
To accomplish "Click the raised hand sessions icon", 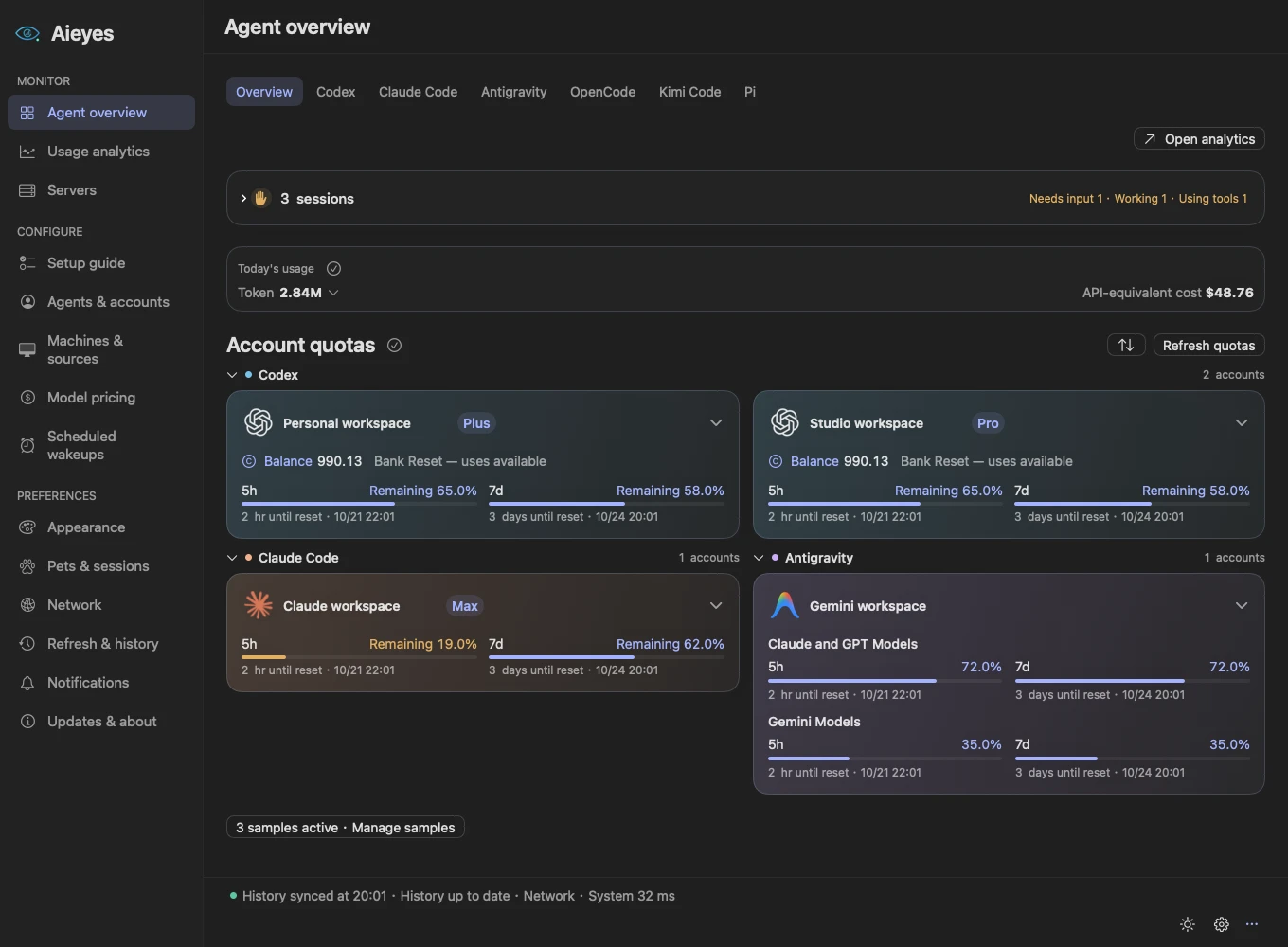I will [x=261, y=199].
